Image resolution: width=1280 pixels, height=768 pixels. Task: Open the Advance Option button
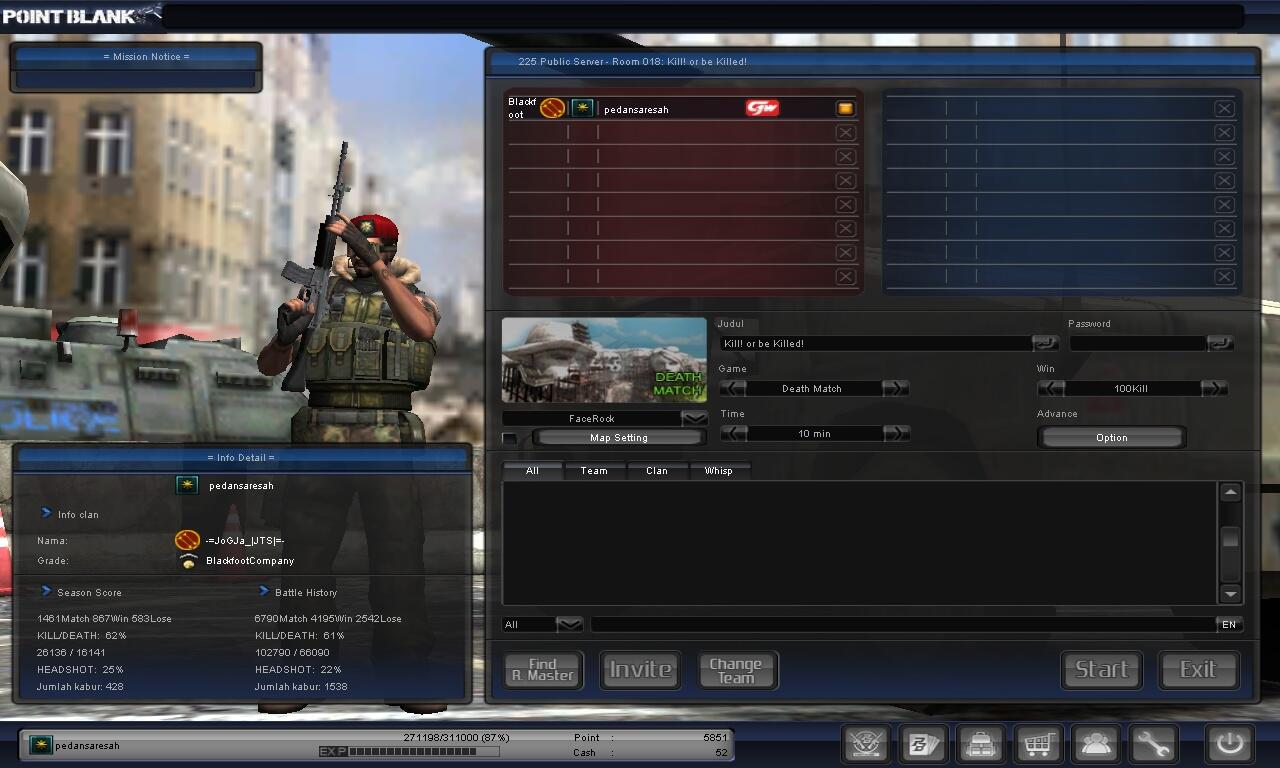(x=1111, y=438)
